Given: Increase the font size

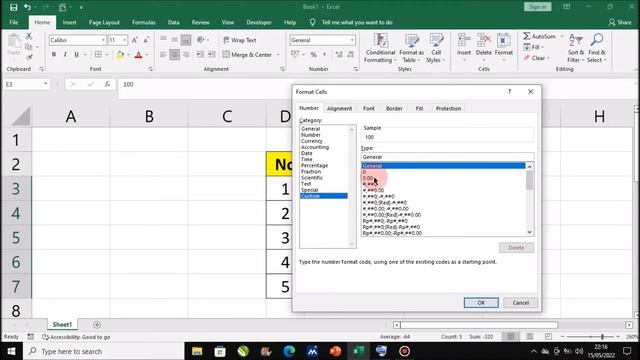Looking at the screenshot, I should click(134, 40).
